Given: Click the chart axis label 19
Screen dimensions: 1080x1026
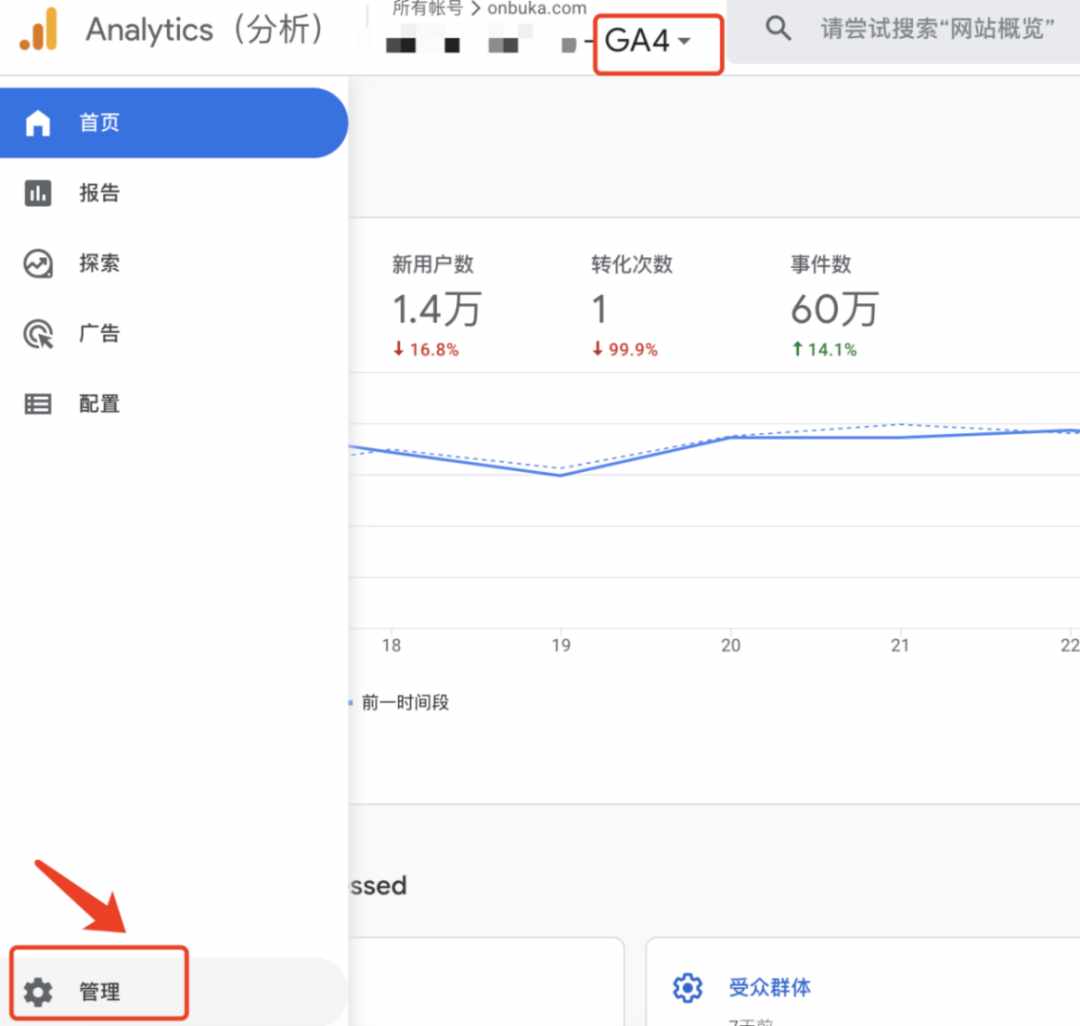Looking at the screenshot, I should [x=561, y=645].
